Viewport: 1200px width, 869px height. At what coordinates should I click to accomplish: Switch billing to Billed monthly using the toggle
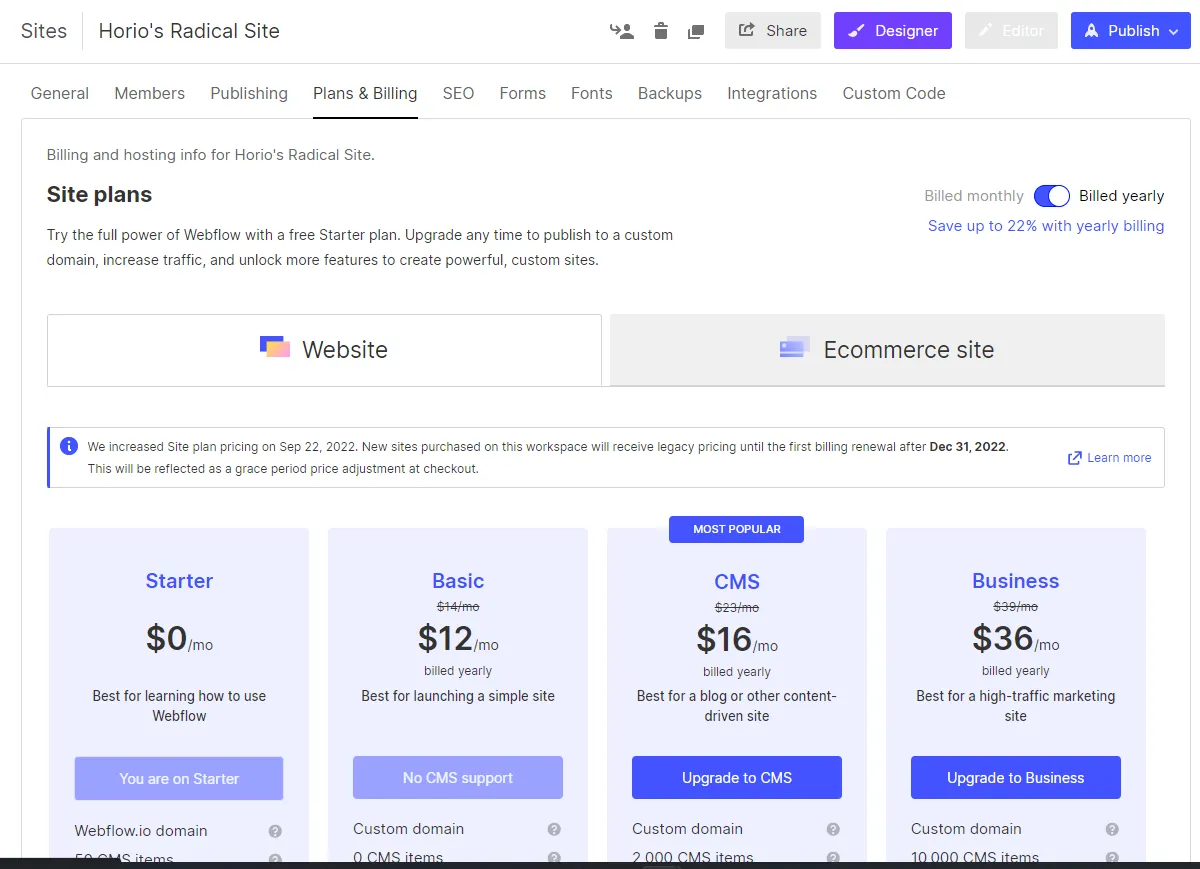[x=1052, y=196]
